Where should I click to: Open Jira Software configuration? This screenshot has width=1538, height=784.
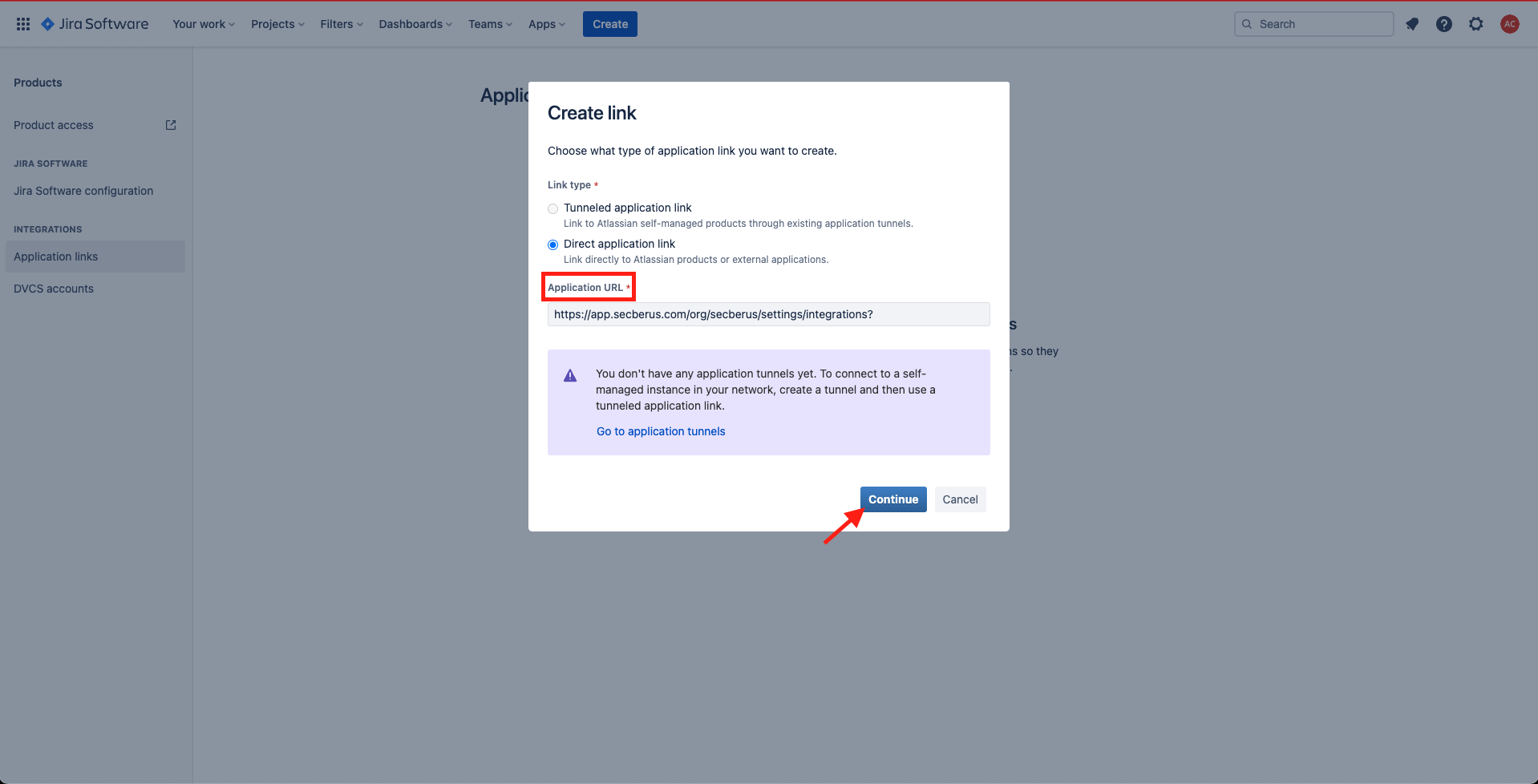(95, 191)
